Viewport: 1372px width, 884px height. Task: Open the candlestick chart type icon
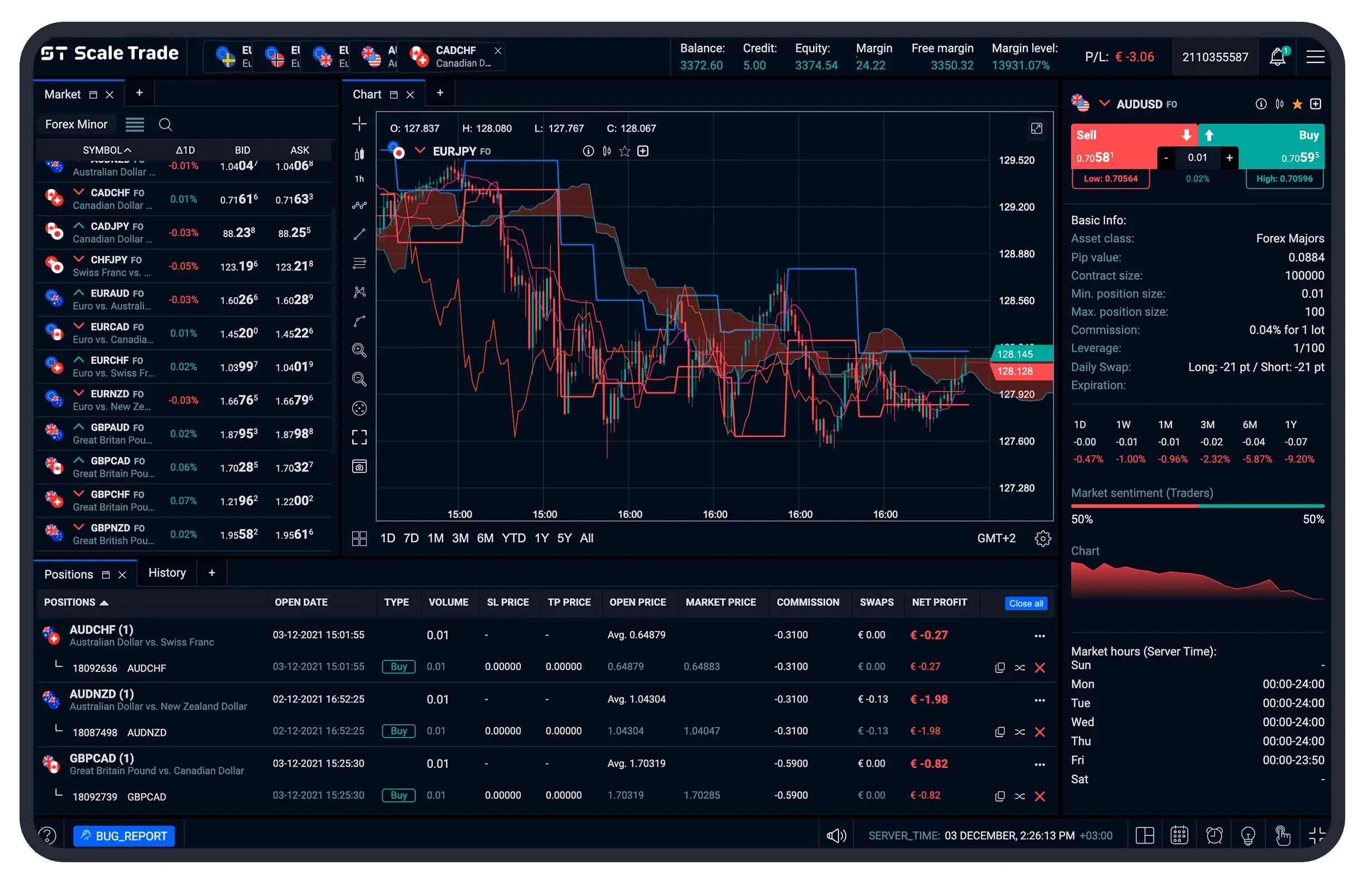(359, 154)
